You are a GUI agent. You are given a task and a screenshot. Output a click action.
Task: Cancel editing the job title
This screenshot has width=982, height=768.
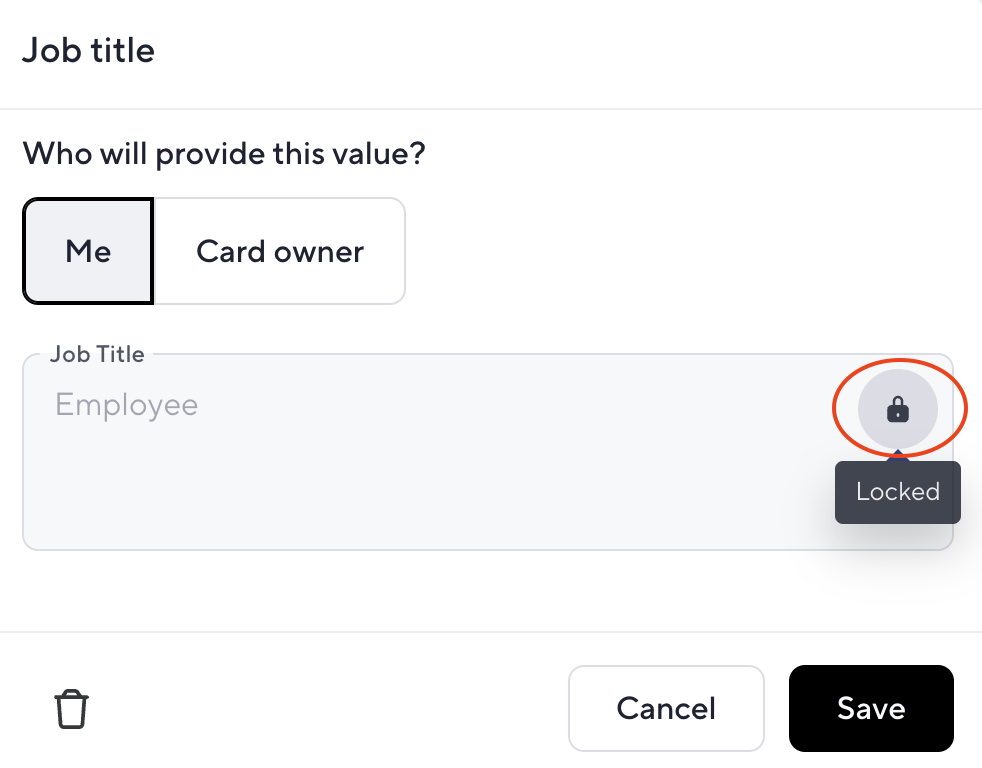[666, 708]
